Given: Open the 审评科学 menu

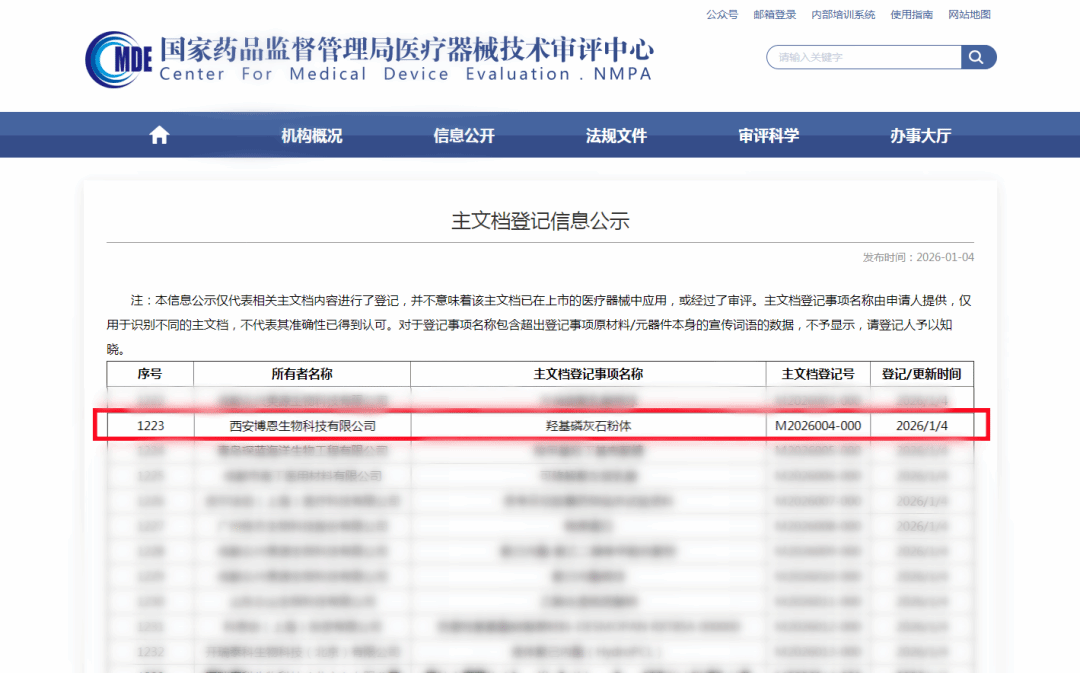Looking at the screenshot, I should 768,136.
